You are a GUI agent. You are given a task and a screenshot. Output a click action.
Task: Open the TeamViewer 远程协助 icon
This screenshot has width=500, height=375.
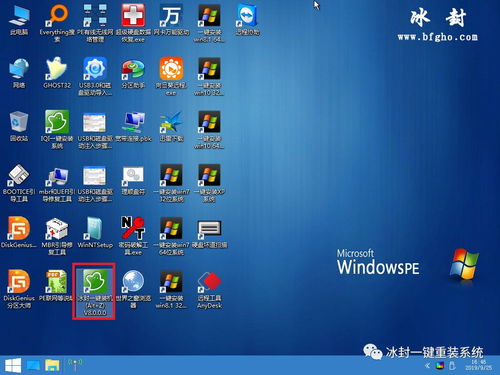point(247,20)
